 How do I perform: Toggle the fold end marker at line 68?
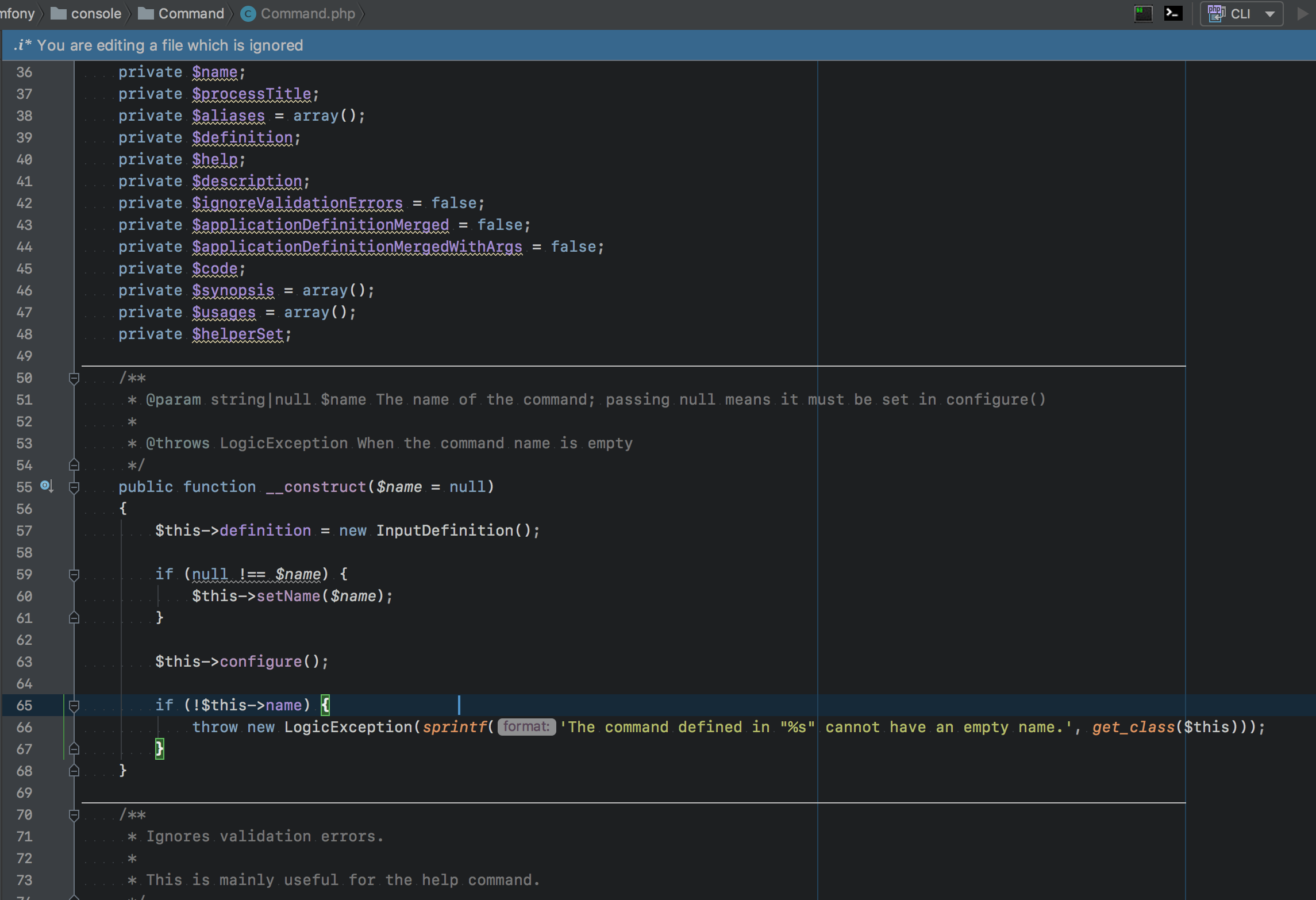coord(74,771)
